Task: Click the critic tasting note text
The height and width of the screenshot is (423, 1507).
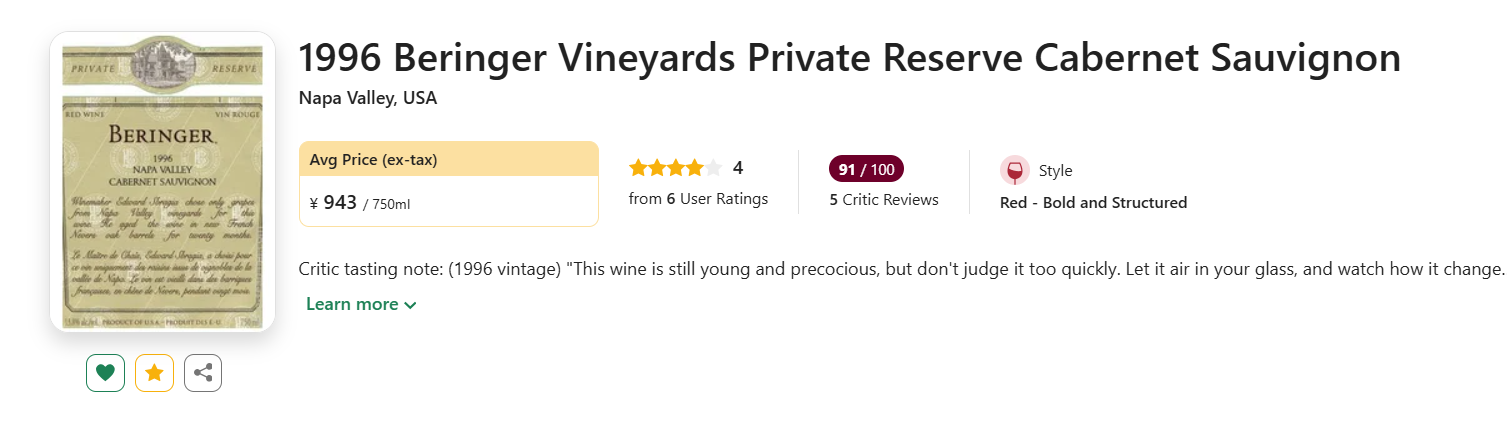Action: coord(900,270)
